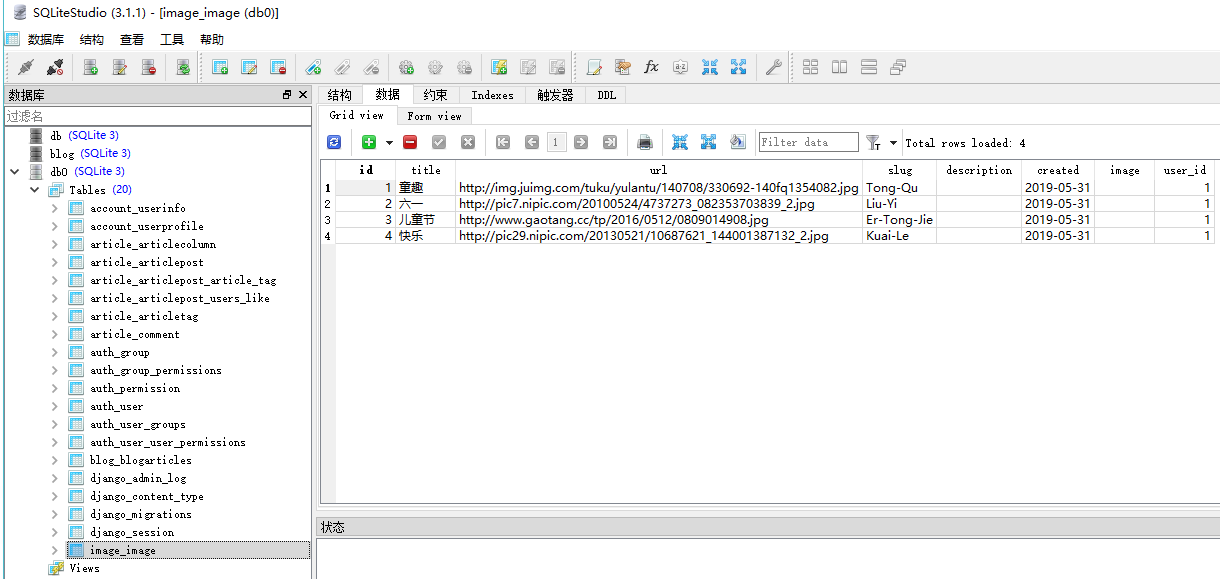Click the Tile windows layout icon
This screenshot has width=1220, height=579.
click(x=811, y=67)
